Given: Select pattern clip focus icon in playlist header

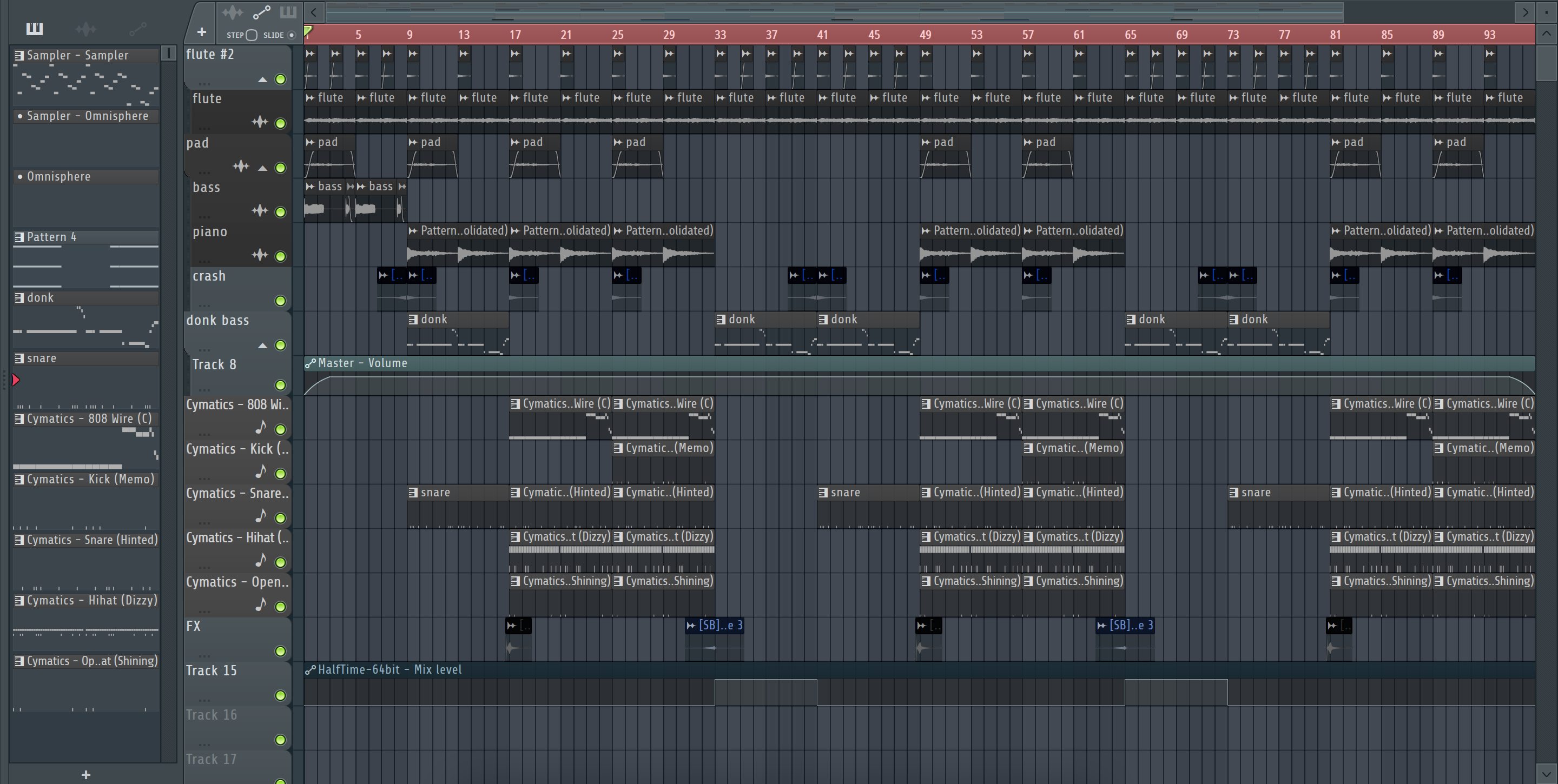Looking at the screenshot, I should [x=288, y=12].
